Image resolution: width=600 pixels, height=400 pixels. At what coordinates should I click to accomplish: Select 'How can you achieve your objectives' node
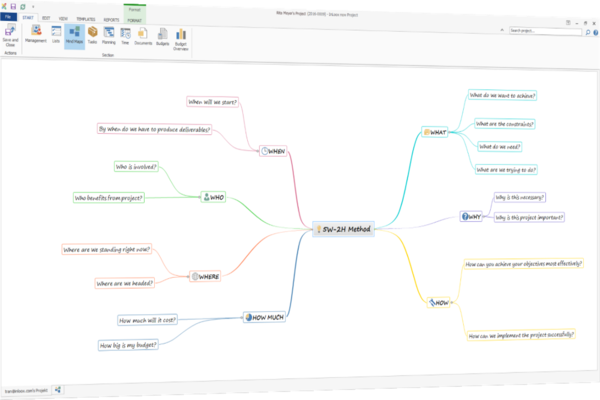(523, 264)
